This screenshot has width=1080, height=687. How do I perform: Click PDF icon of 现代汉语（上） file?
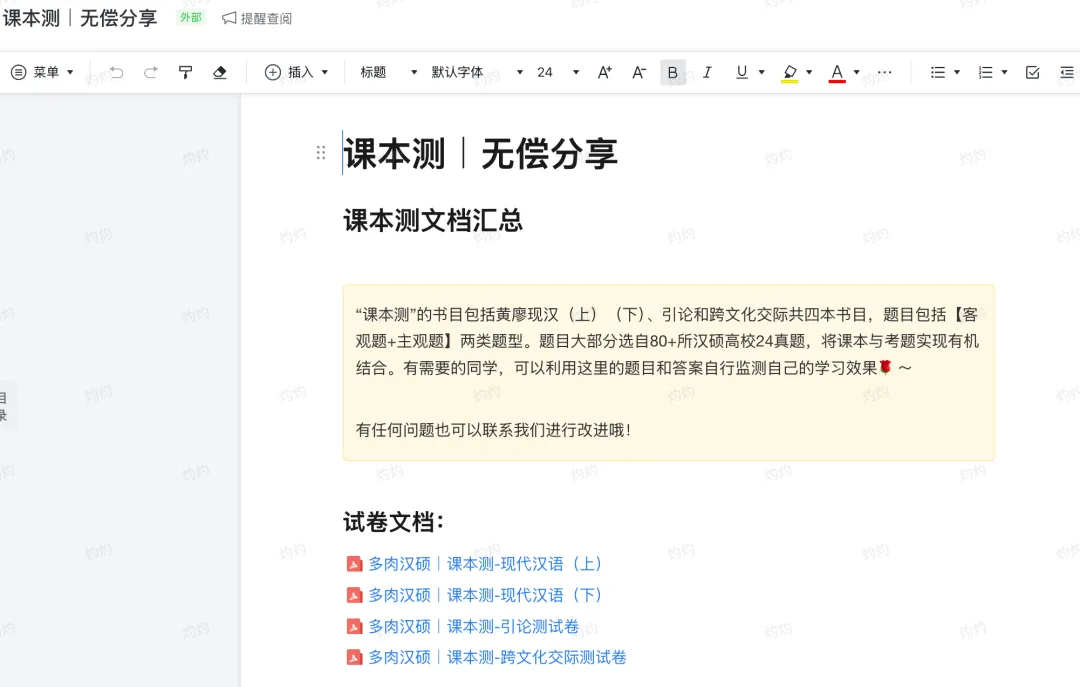(354, 564)
